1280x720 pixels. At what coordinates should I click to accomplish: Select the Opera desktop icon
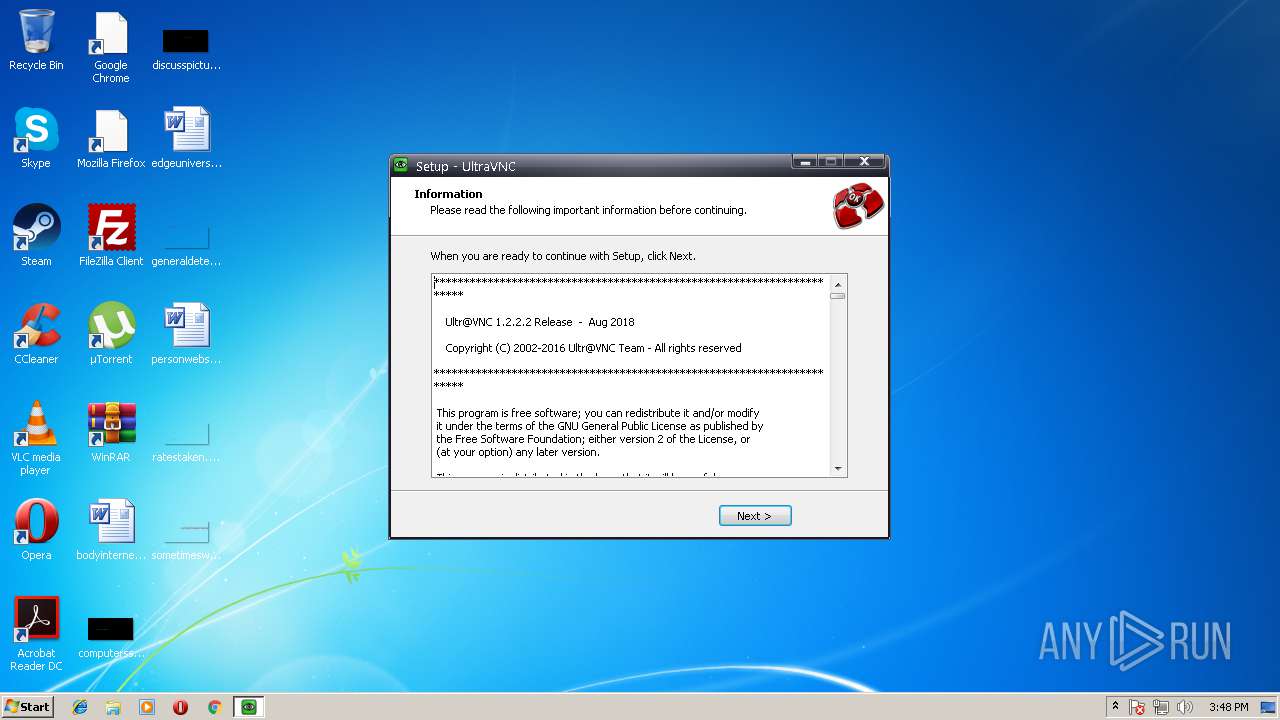point(36,530)
